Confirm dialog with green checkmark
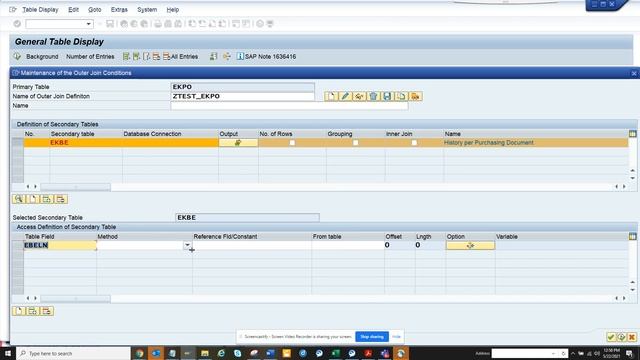The image size is (640, 360). (611, 337)
